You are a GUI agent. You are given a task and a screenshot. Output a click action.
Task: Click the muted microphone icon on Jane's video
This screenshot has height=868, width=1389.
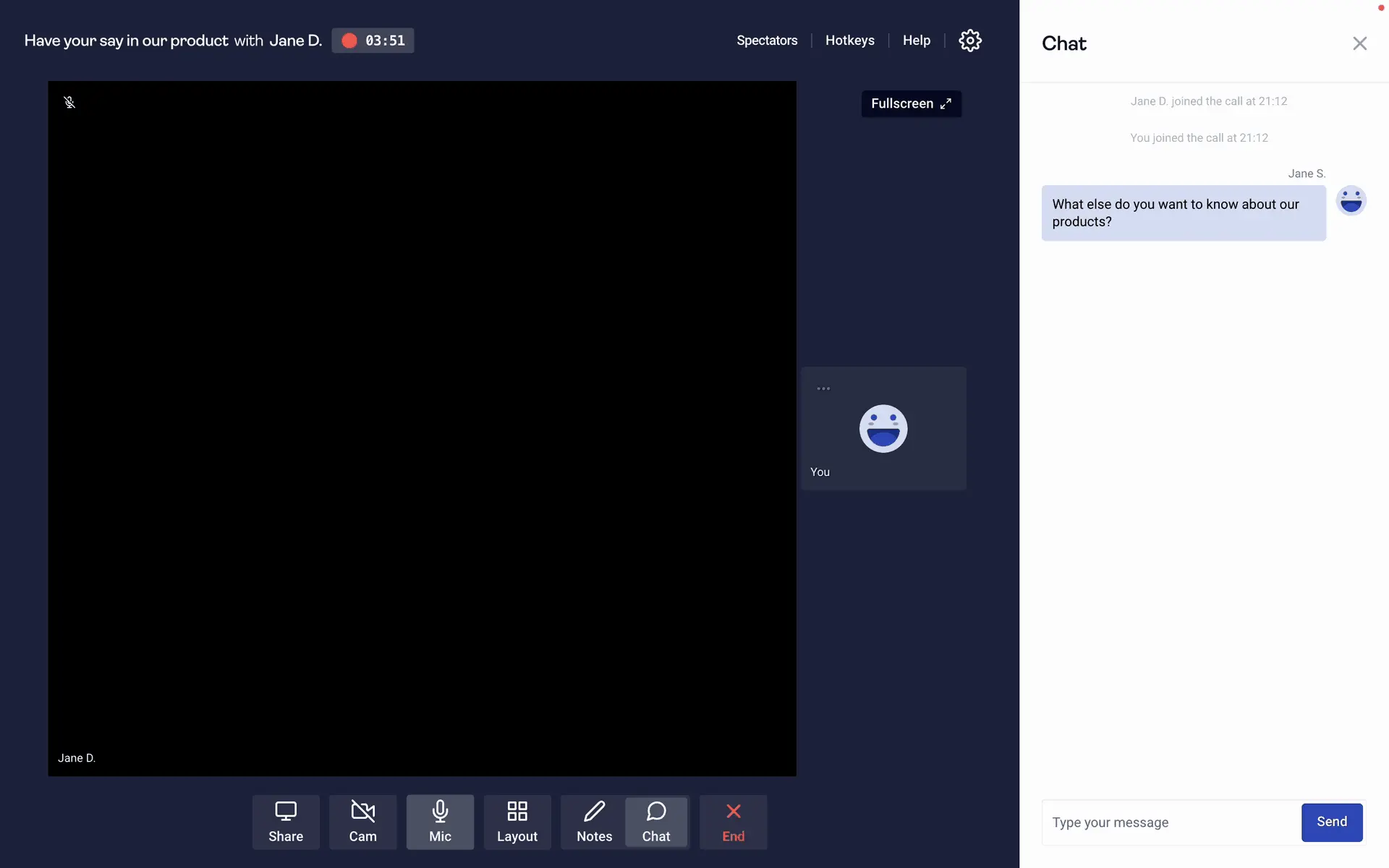pyautogui.click(x=69, y=103)
